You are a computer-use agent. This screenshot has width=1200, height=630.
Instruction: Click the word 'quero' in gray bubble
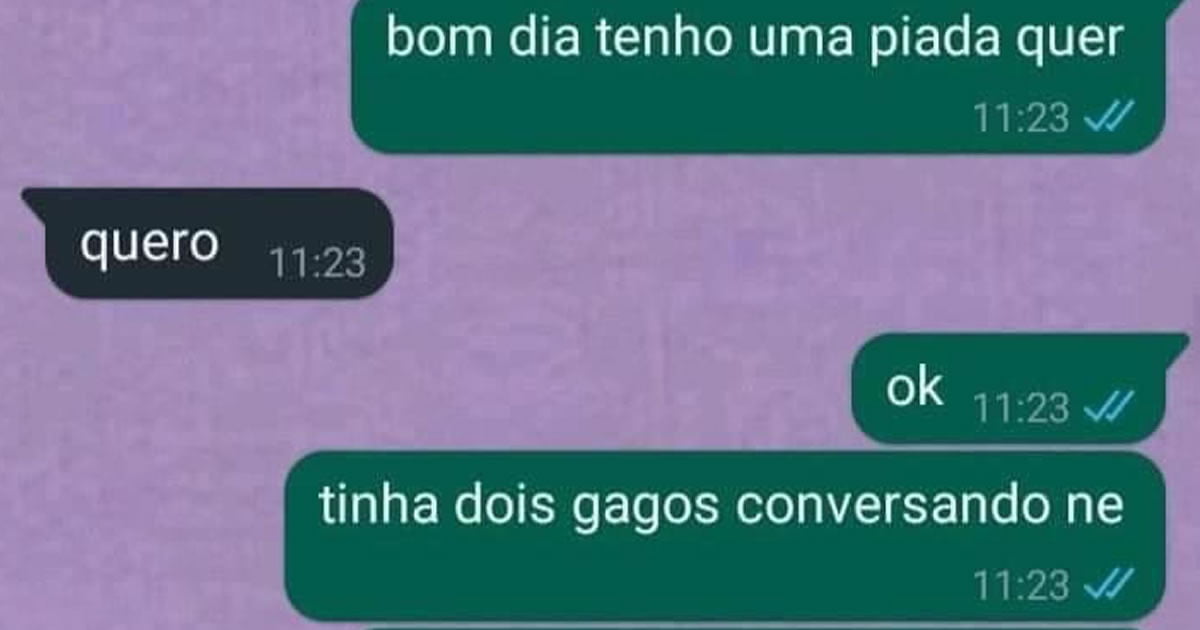point(149,246)
